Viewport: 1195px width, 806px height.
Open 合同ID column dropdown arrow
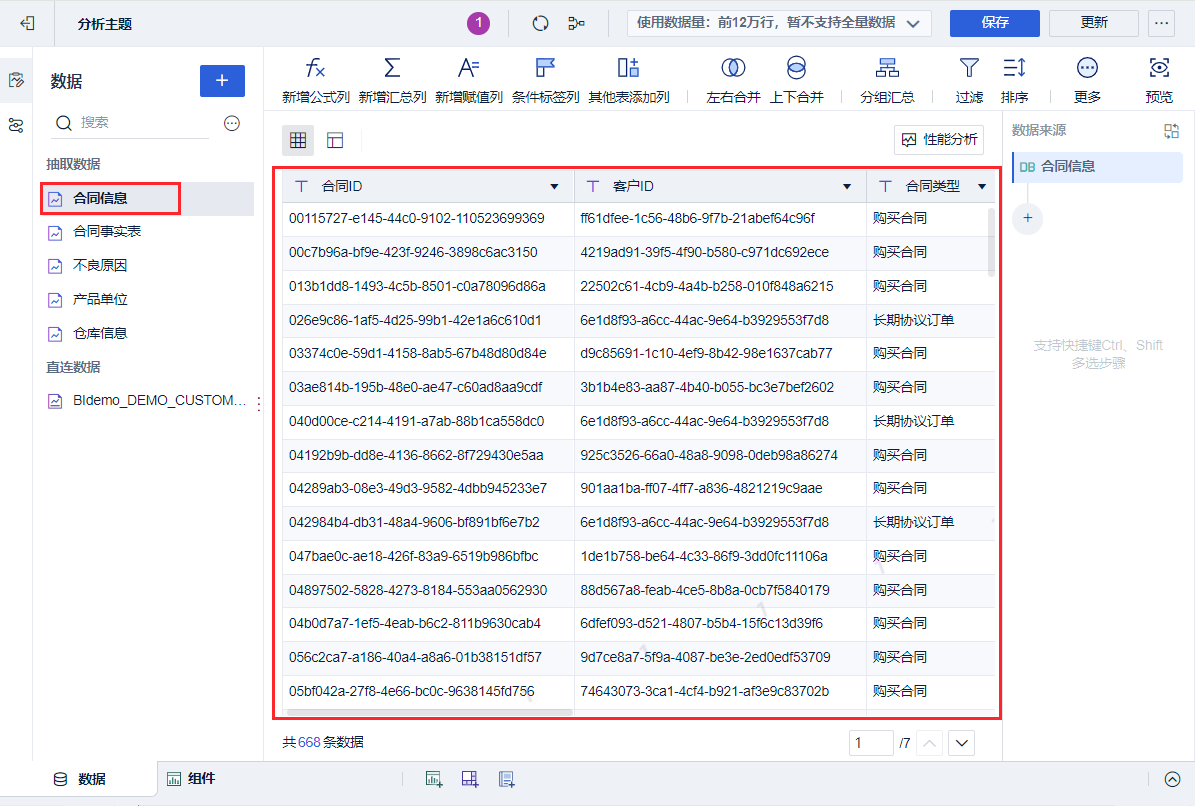point(554,187)
